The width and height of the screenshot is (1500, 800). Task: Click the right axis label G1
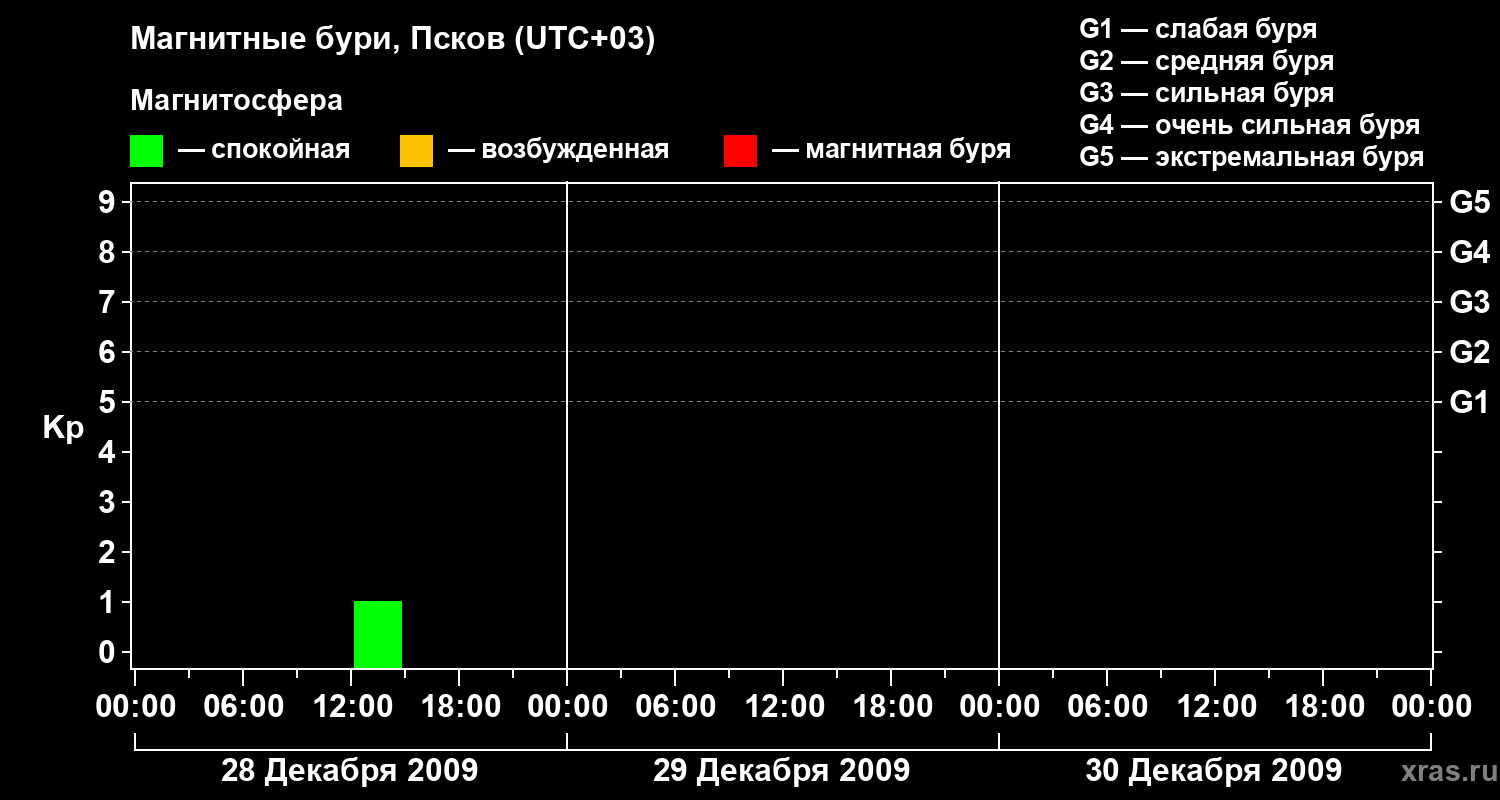(1469, 402)
